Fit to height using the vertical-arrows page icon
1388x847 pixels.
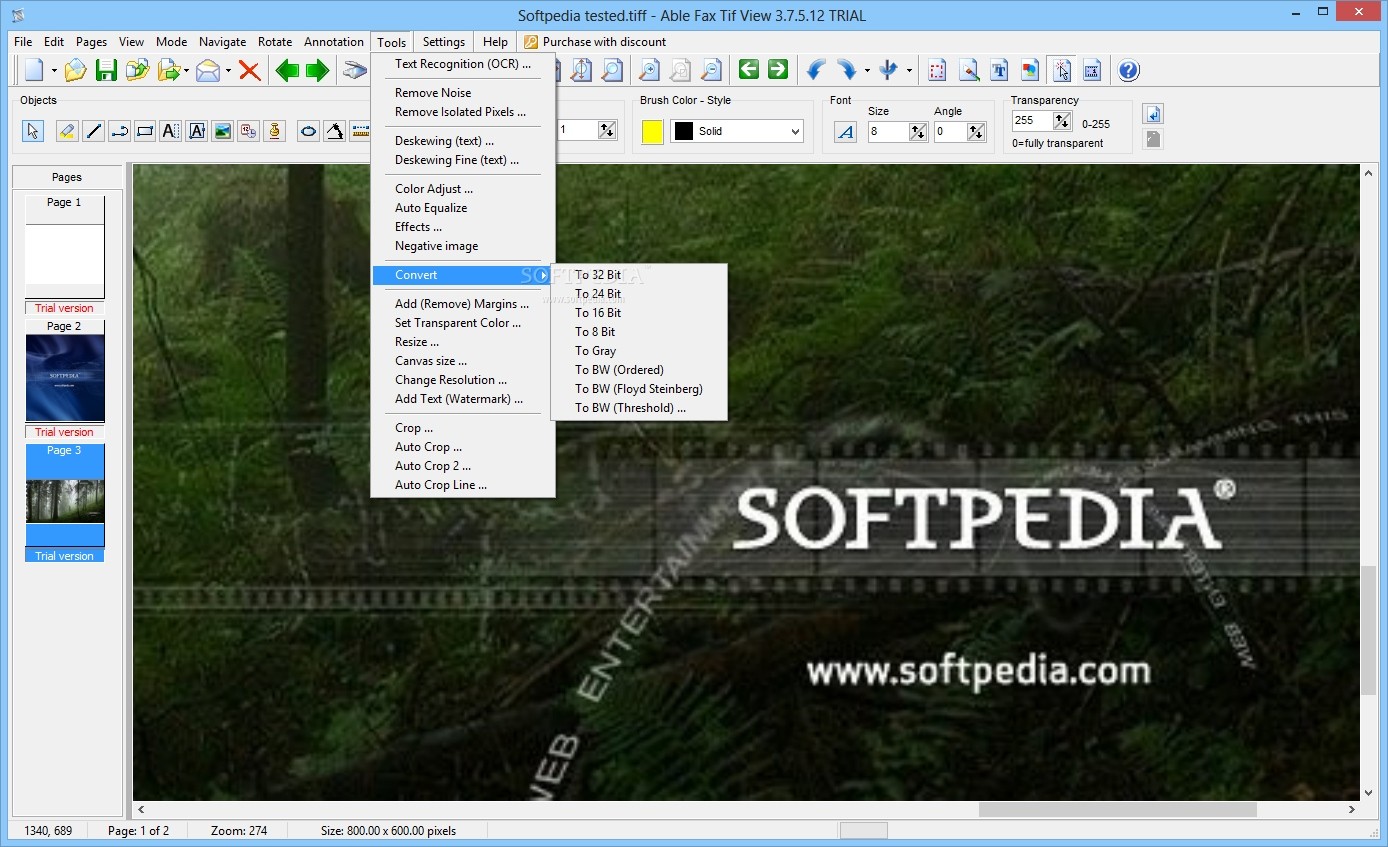(581, 70)
